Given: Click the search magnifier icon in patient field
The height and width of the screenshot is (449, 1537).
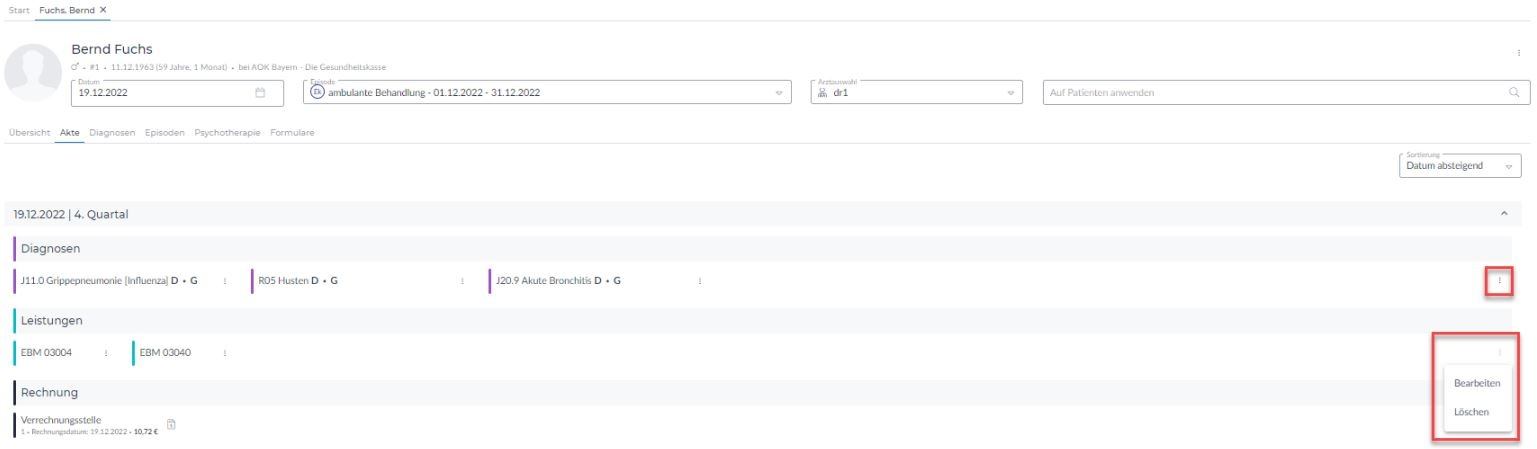Looking at the screenshot, I should (x=1514, y=93).
